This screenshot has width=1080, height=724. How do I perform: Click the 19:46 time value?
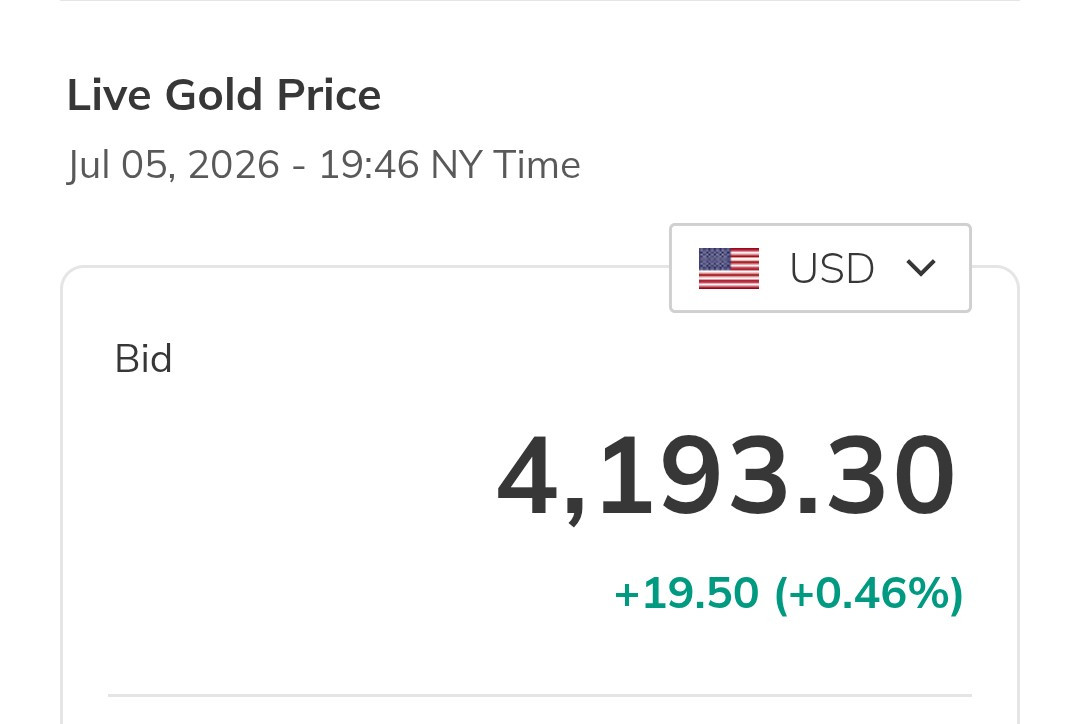(x=368, y=165)
